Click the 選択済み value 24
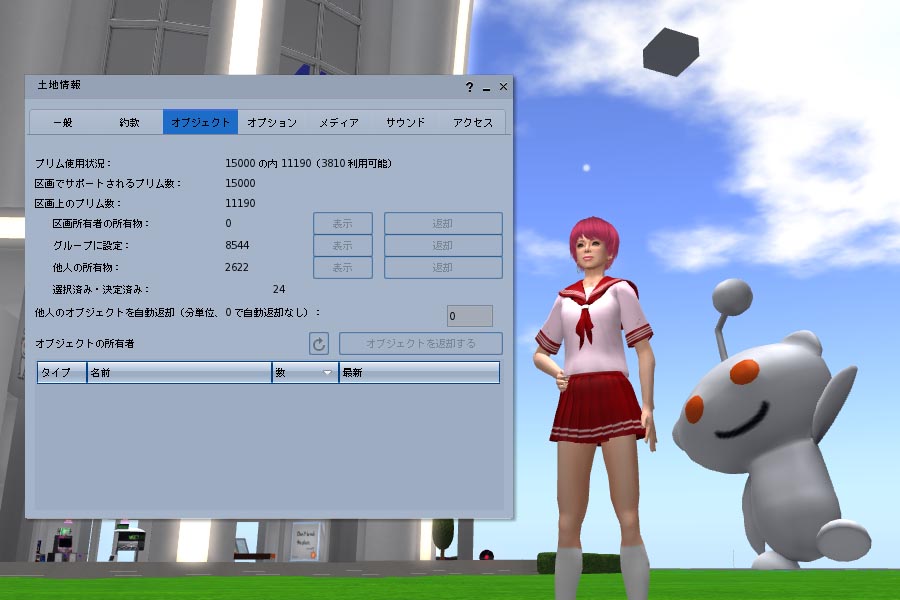The height and width of the screenshot is (600, 900). (x=279, y=289)
